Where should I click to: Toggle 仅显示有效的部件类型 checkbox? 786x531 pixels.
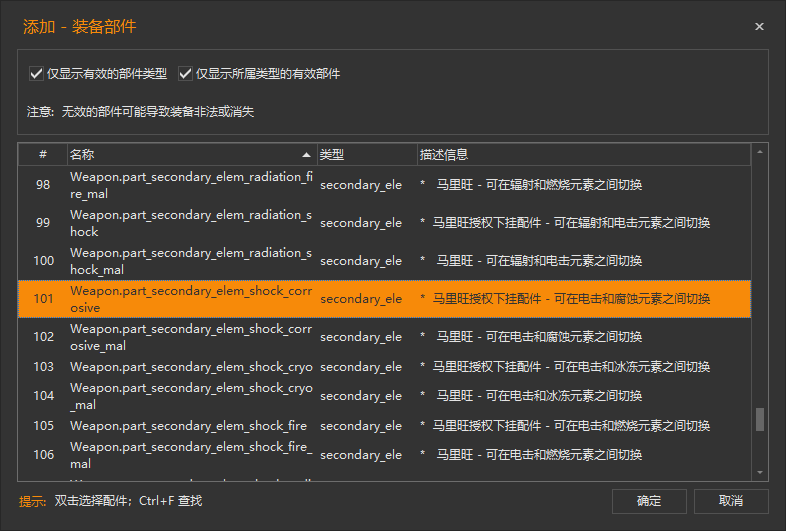(x=37, y=74)
